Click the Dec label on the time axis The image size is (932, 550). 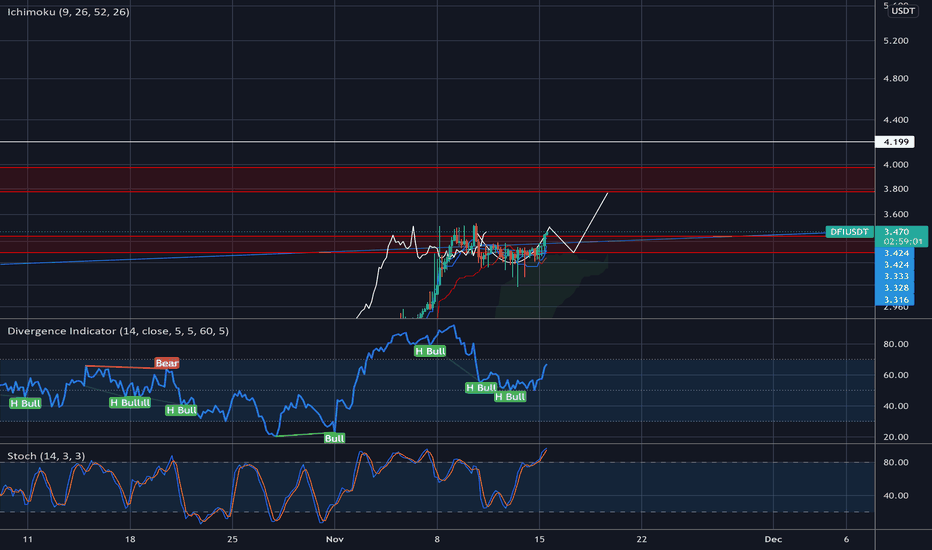[x=773, y=539]
